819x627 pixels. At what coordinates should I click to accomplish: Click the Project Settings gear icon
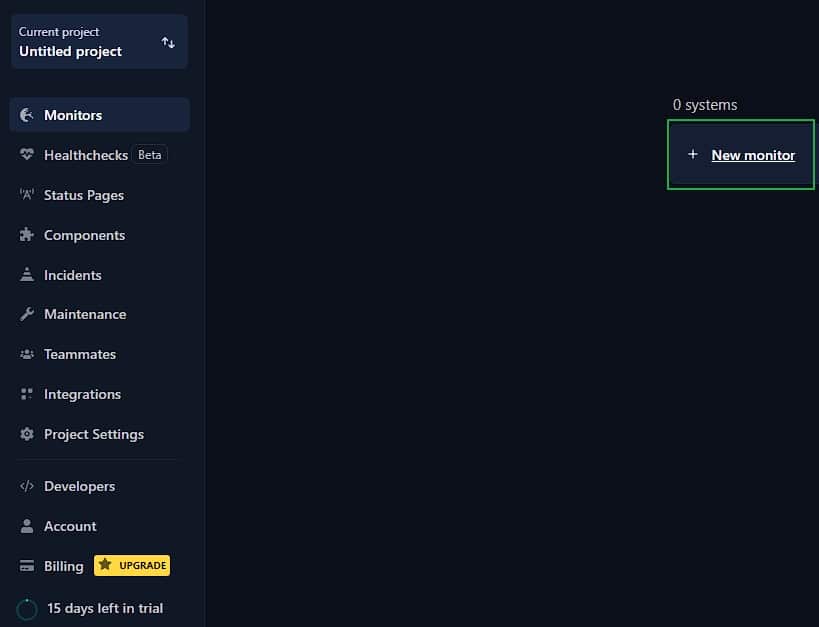[x=27, y=434]
